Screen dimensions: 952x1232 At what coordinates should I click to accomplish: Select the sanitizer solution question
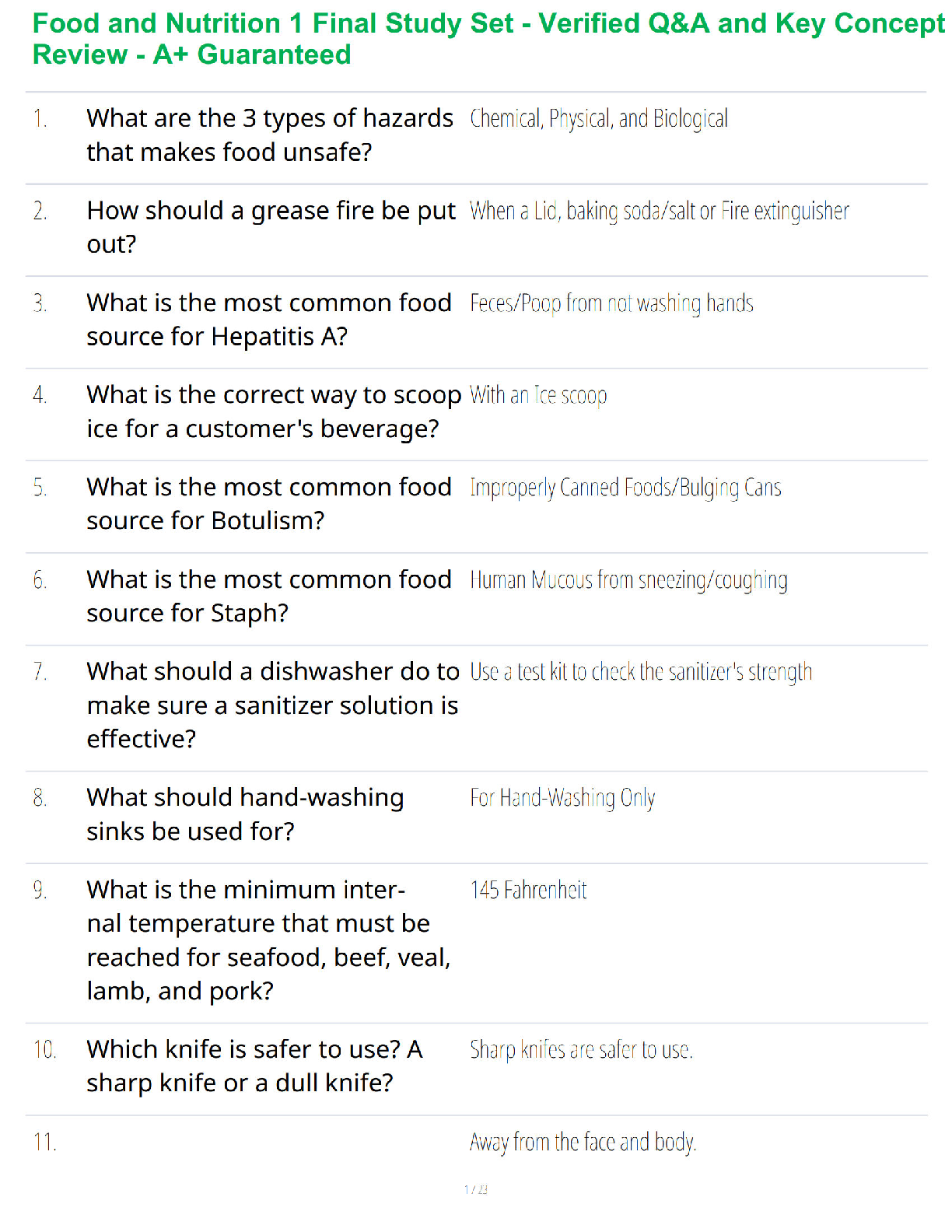tap(273, 705)
